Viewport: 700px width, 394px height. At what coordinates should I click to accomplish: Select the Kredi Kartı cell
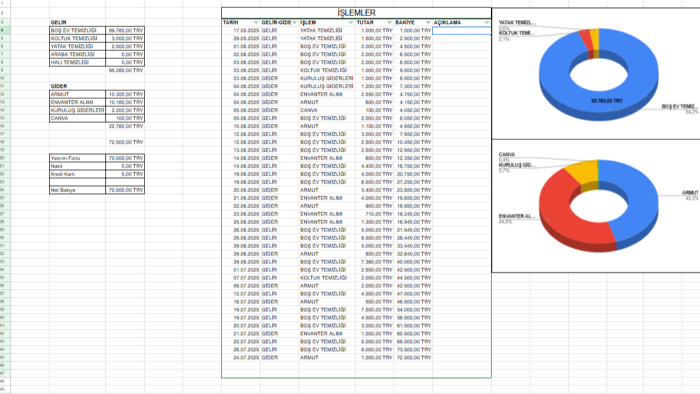coord(78,174)
